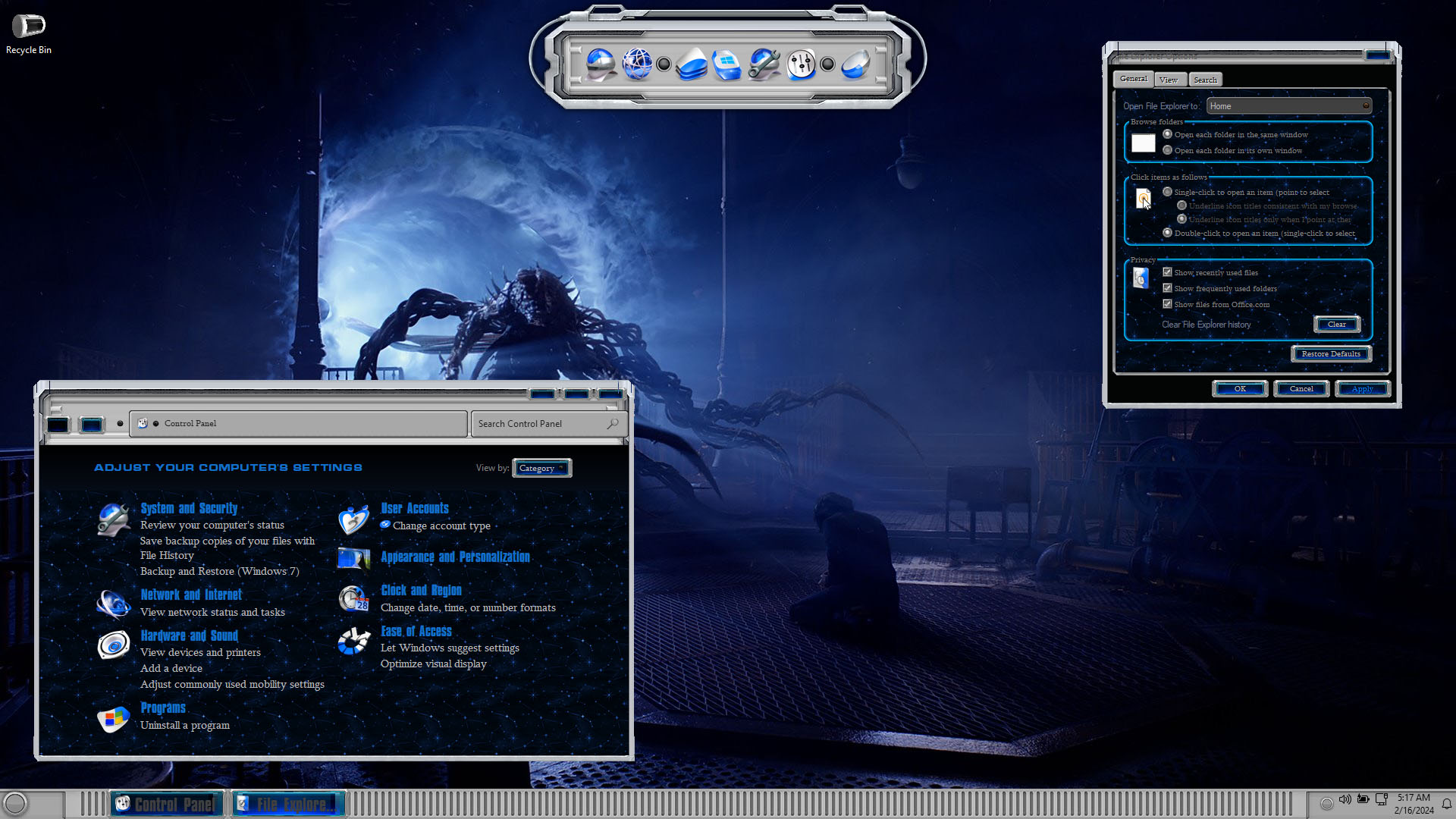Click the globe network icon in dock
The image size is (1456, 819).
[x=637, y=64]
